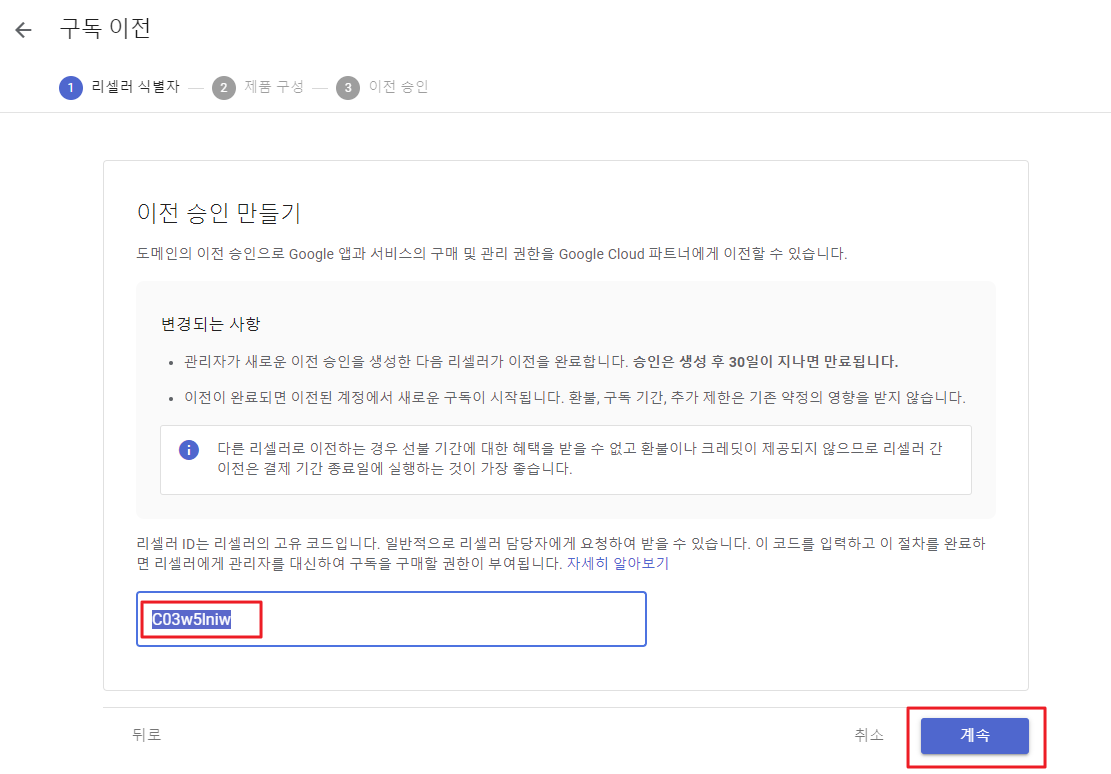
Task: Click the bullet starting 이전이 완료되면
Action: pos(575,398)
